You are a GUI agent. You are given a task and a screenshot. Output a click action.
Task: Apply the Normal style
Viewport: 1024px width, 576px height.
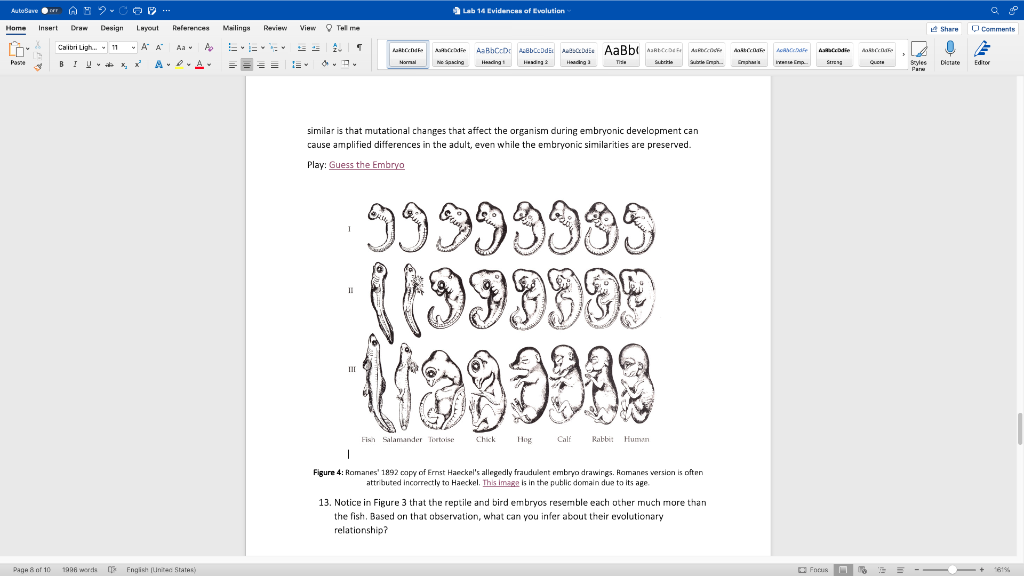pyautogui.click(x=408, y=54)
